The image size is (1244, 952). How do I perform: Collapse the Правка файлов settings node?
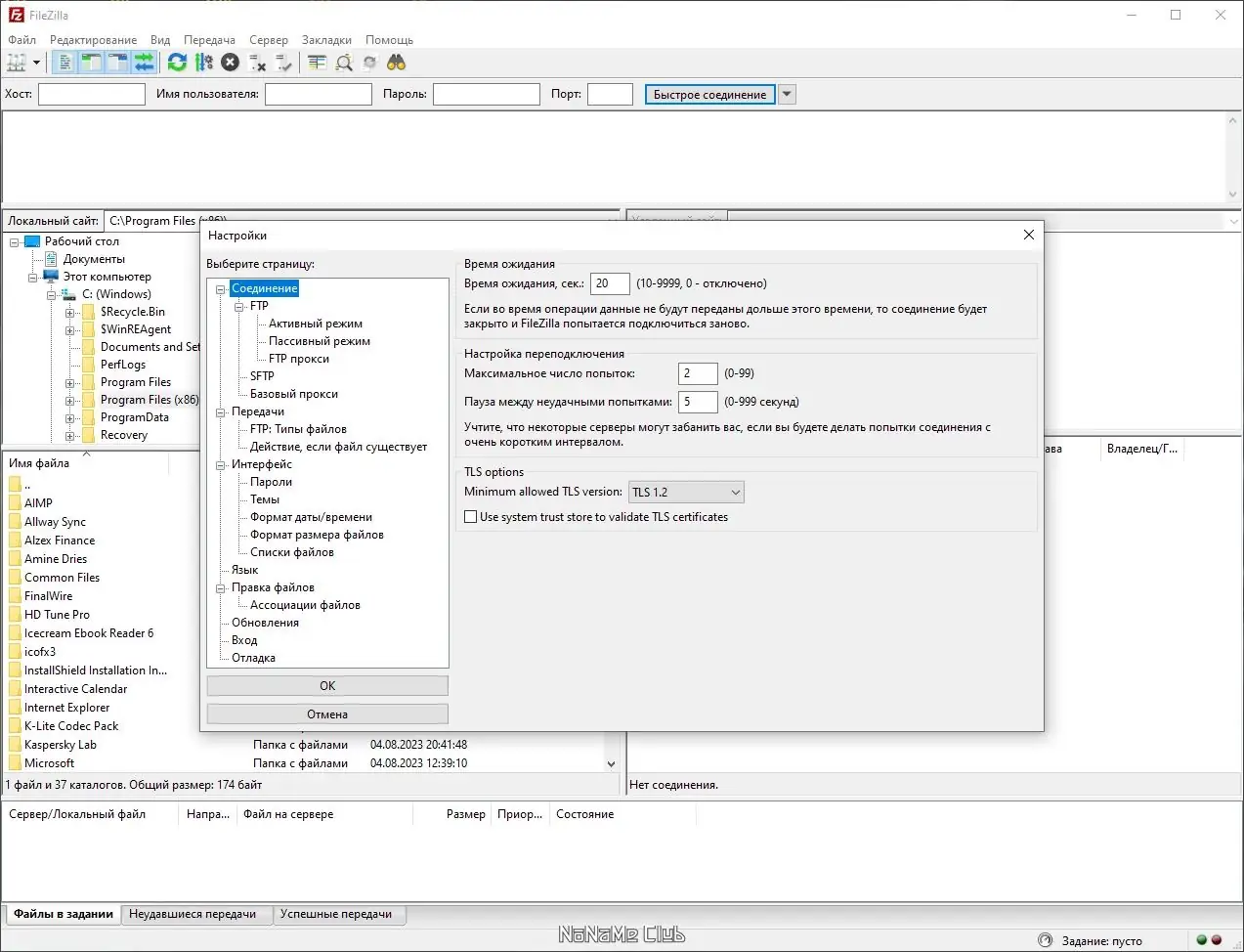221,588
